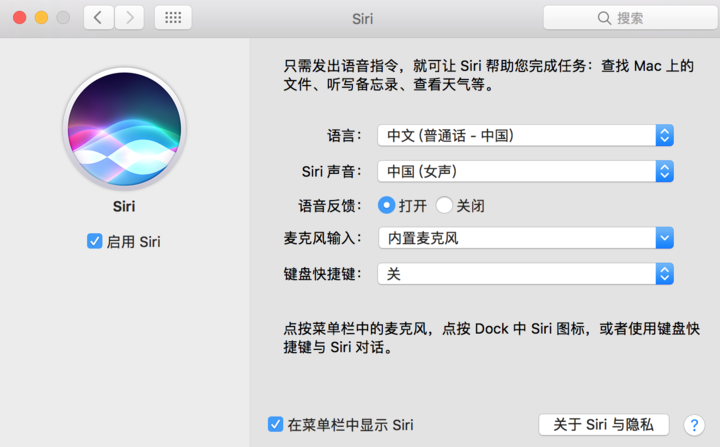Show all preferences grid icon

click(173, 18)
